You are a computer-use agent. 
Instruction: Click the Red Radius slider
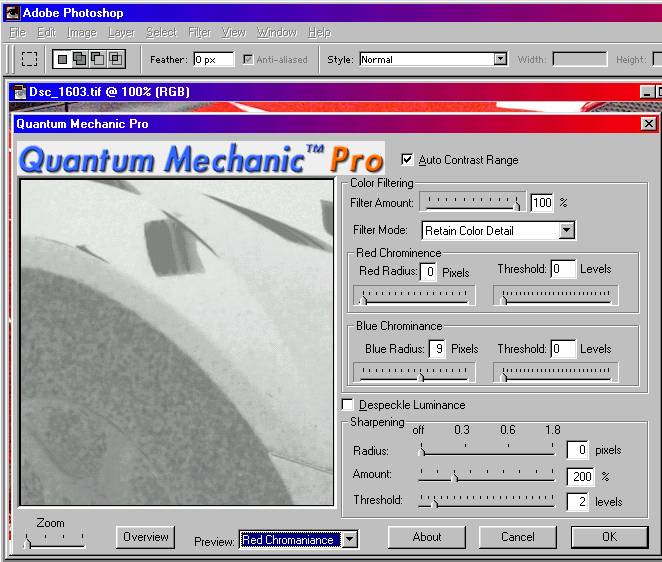point(414,295)
